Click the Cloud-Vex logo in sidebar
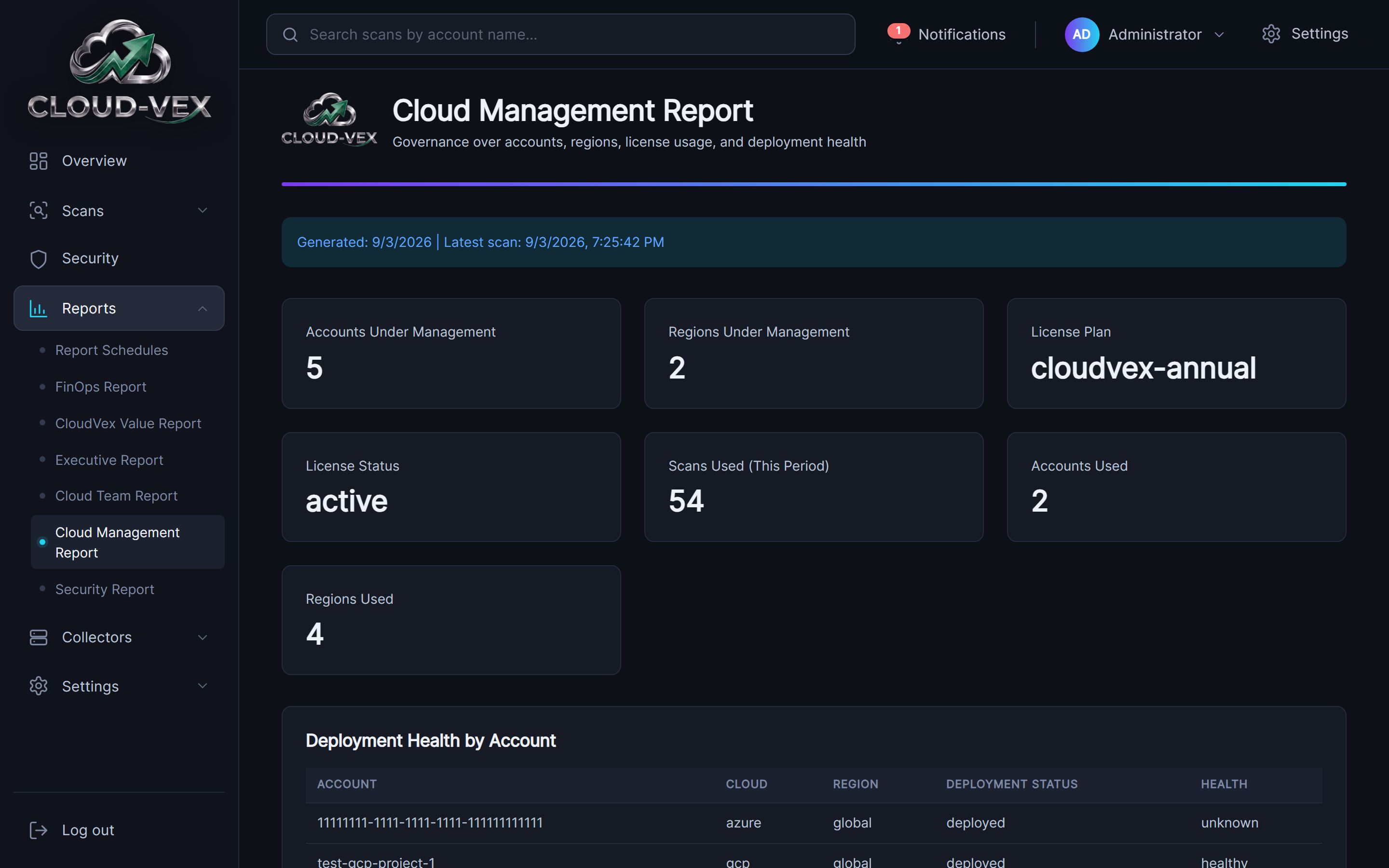Screen dimensions: 1389x868 (x=120, y=70)
